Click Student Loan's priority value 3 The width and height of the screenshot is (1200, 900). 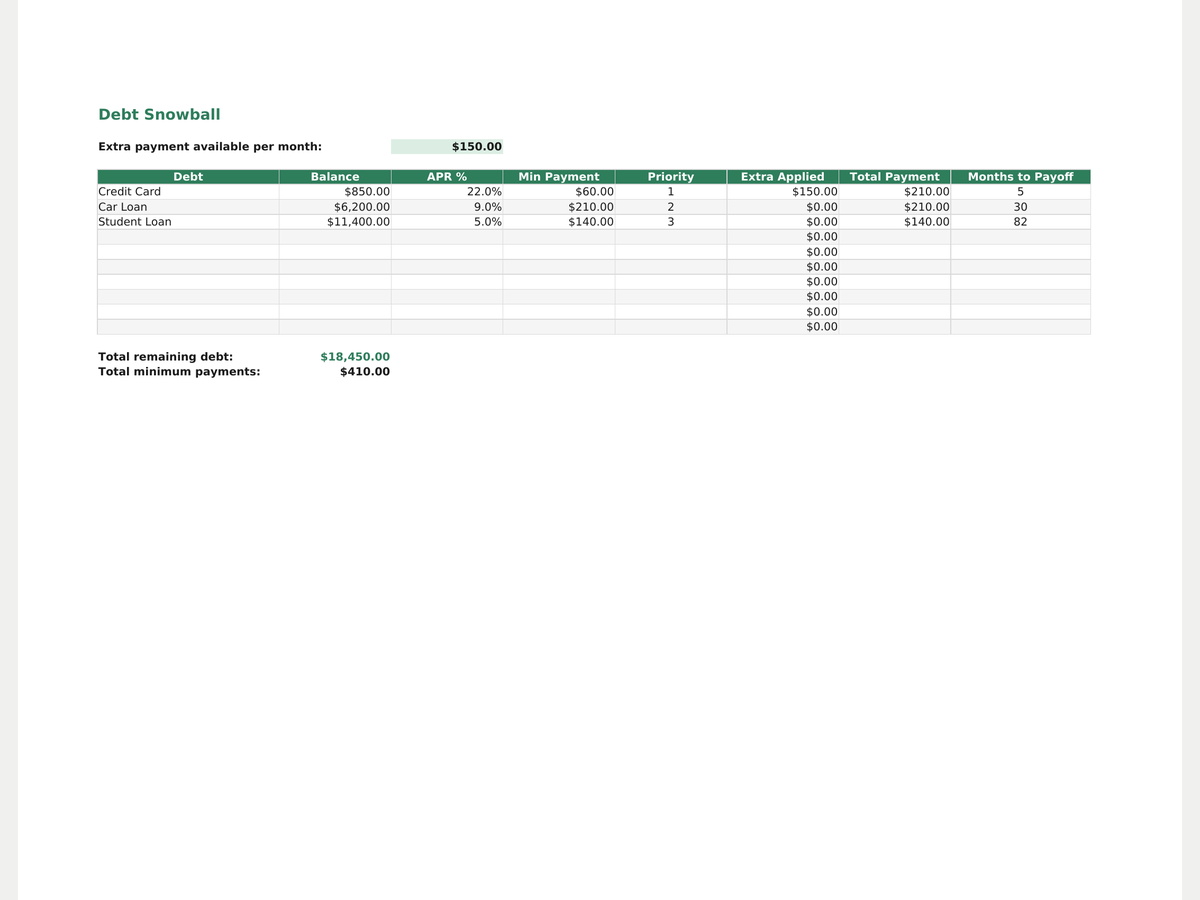671,222
